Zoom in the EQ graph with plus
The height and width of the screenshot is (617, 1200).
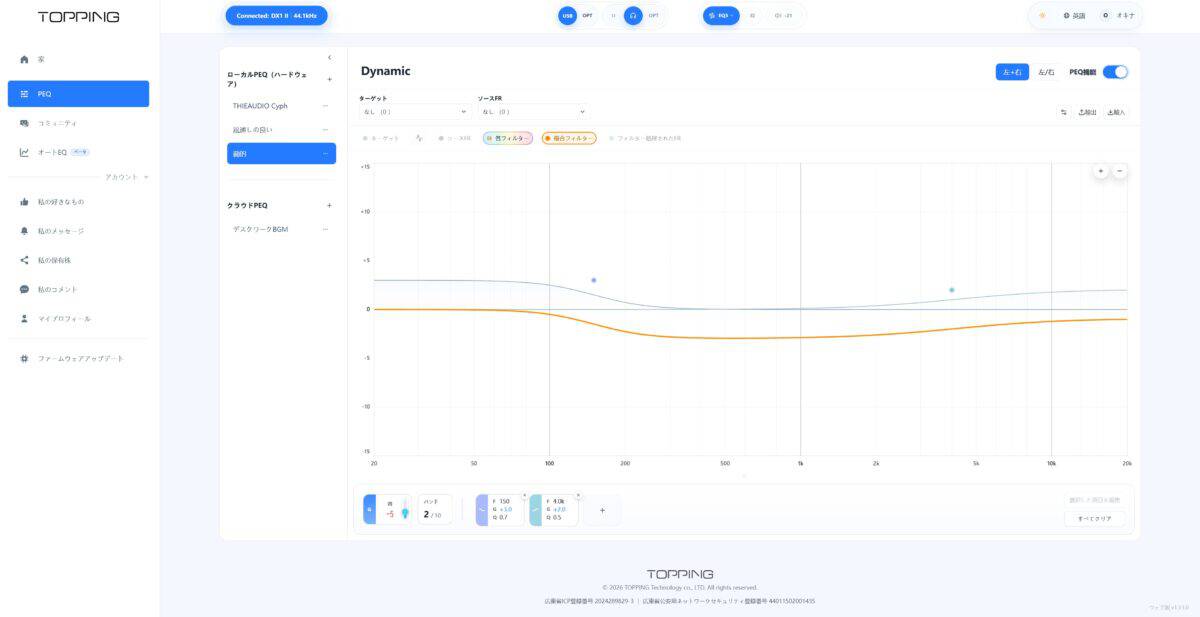1101,171
